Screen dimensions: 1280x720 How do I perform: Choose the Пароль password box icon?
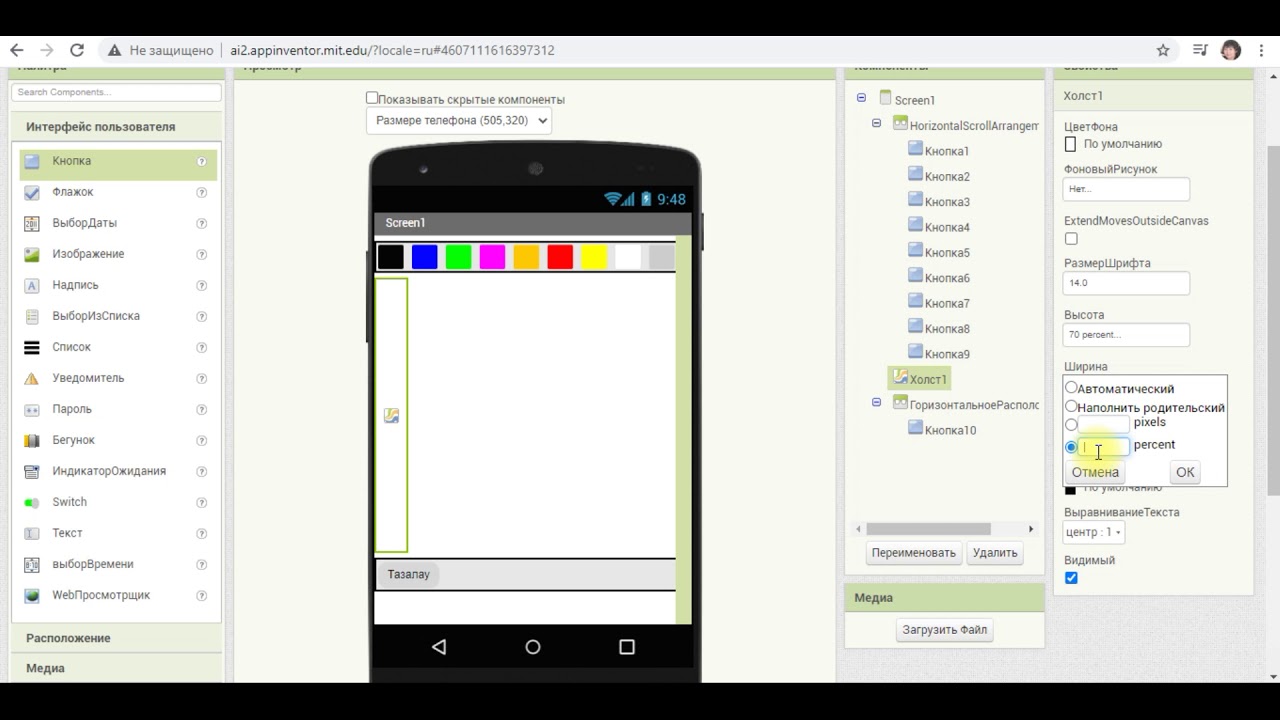(32, 409)
